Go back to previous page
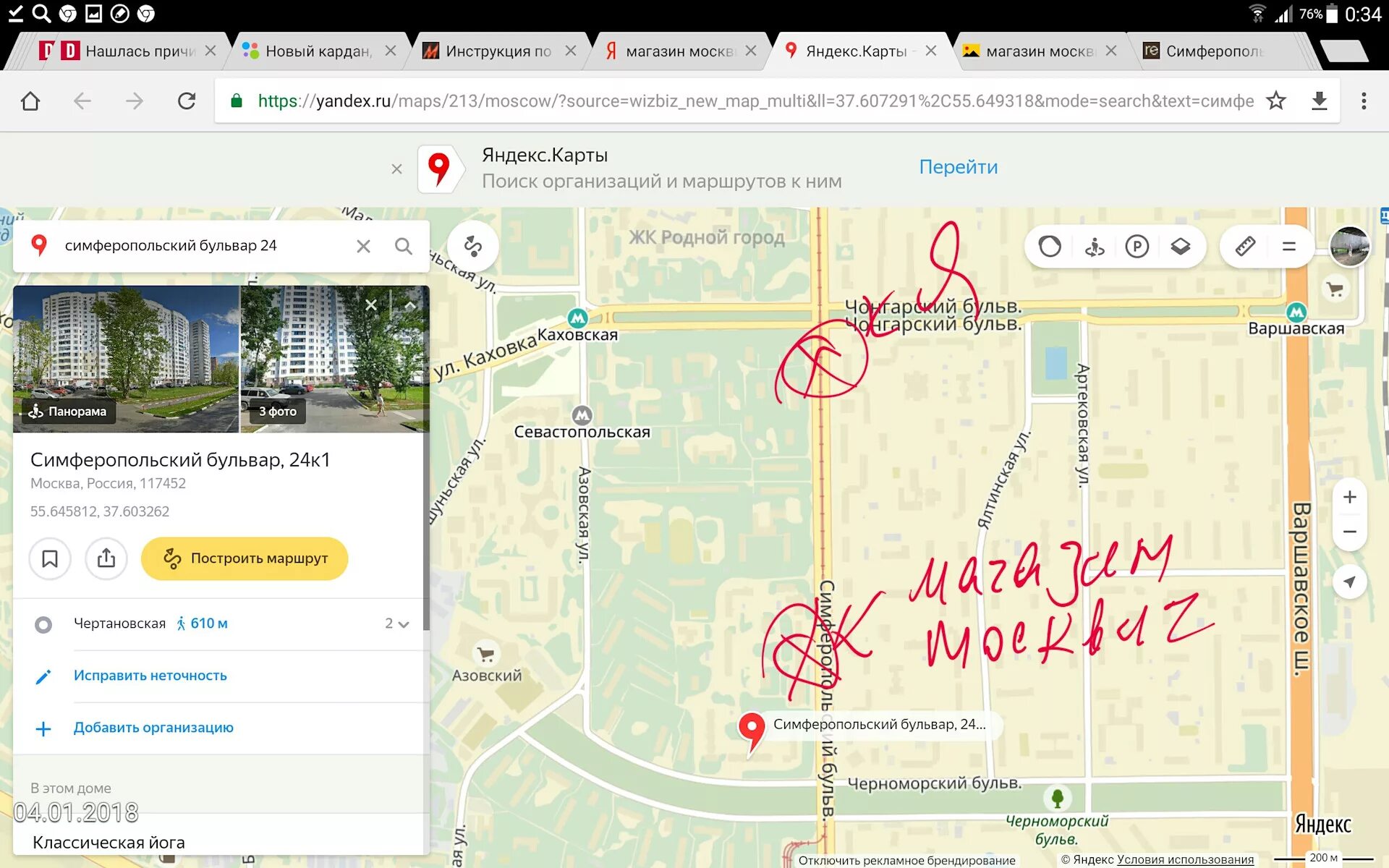1389x868 pixels. pyautogui.click(x=82, y=101)
